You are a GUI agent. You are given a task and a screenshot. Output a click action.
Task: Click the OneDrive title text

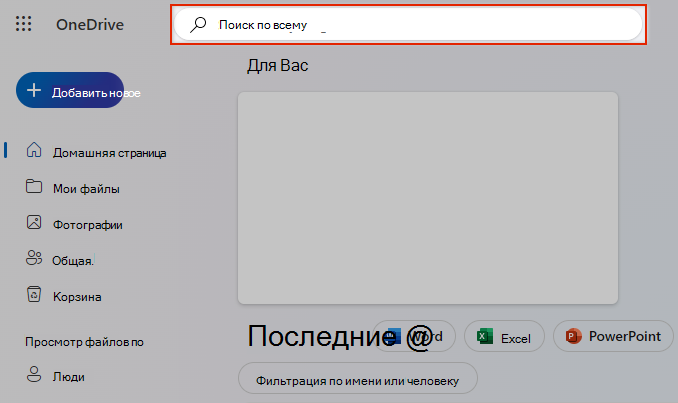(x=90, y=25)
